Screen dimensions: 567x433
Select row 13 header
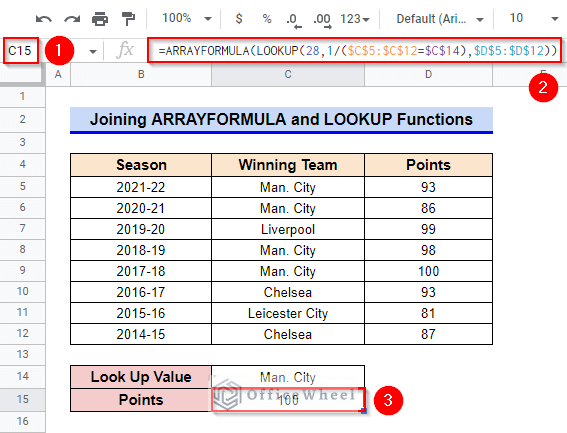[x=22, y=354]
